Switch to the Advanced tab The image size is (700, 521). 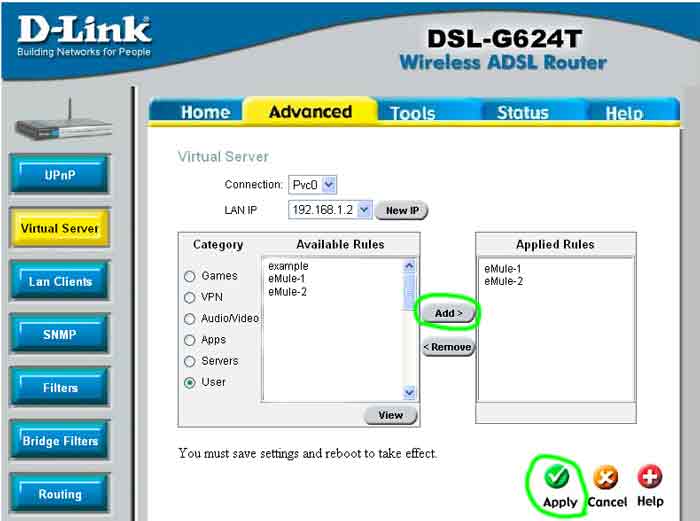311,111
